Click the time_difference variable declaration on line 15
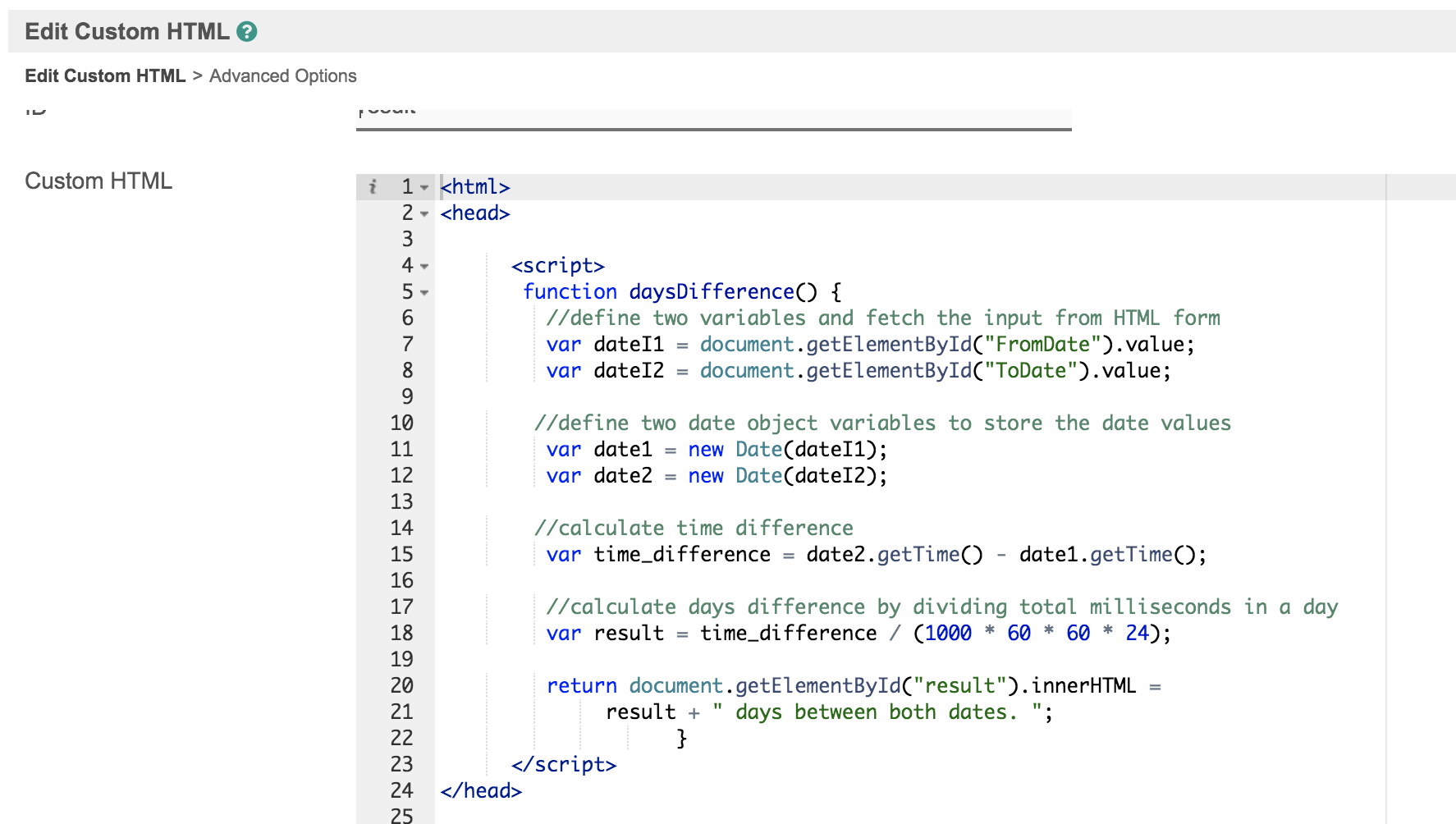 pos(681,555)
